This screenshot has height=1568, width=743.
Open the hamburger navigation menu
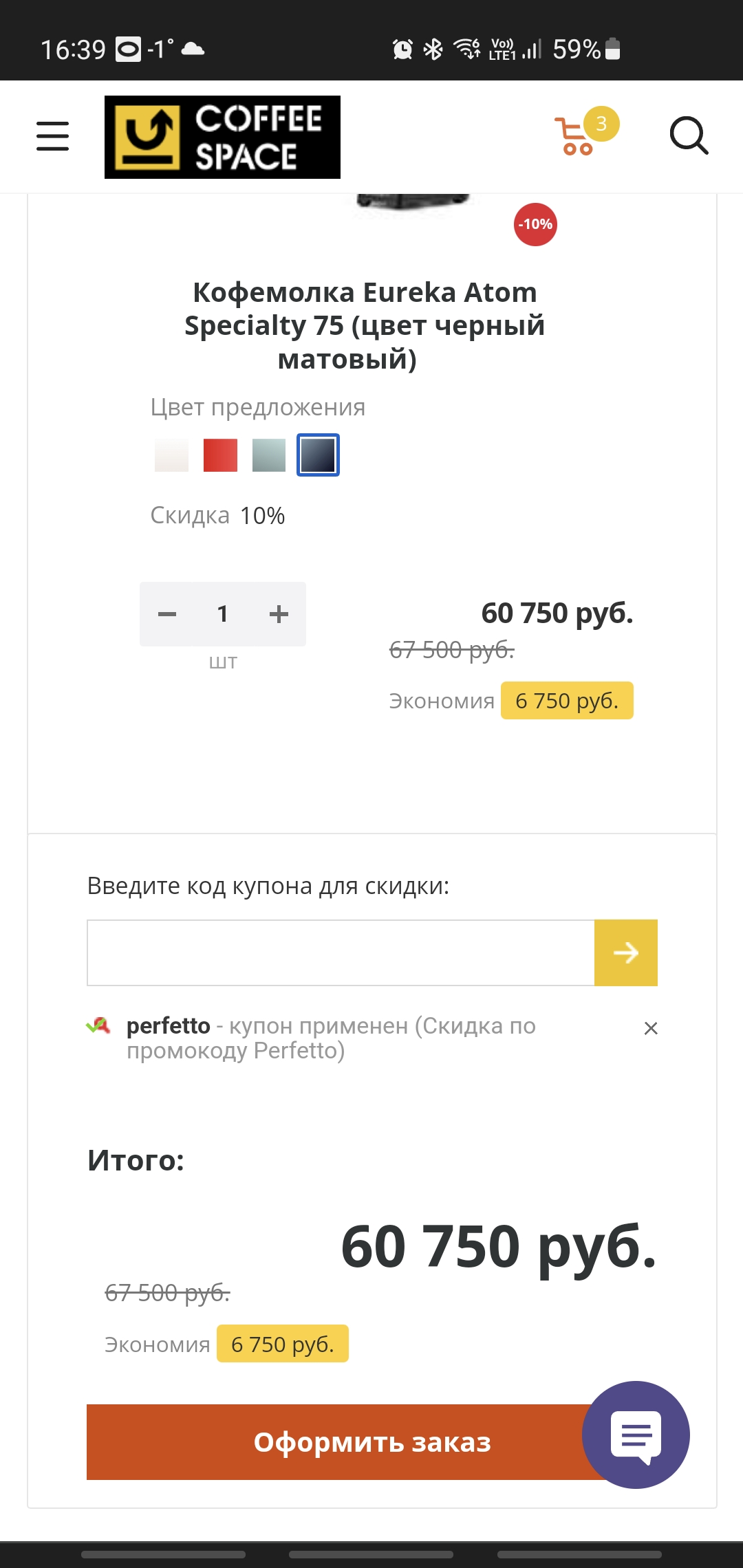[52, 136]
